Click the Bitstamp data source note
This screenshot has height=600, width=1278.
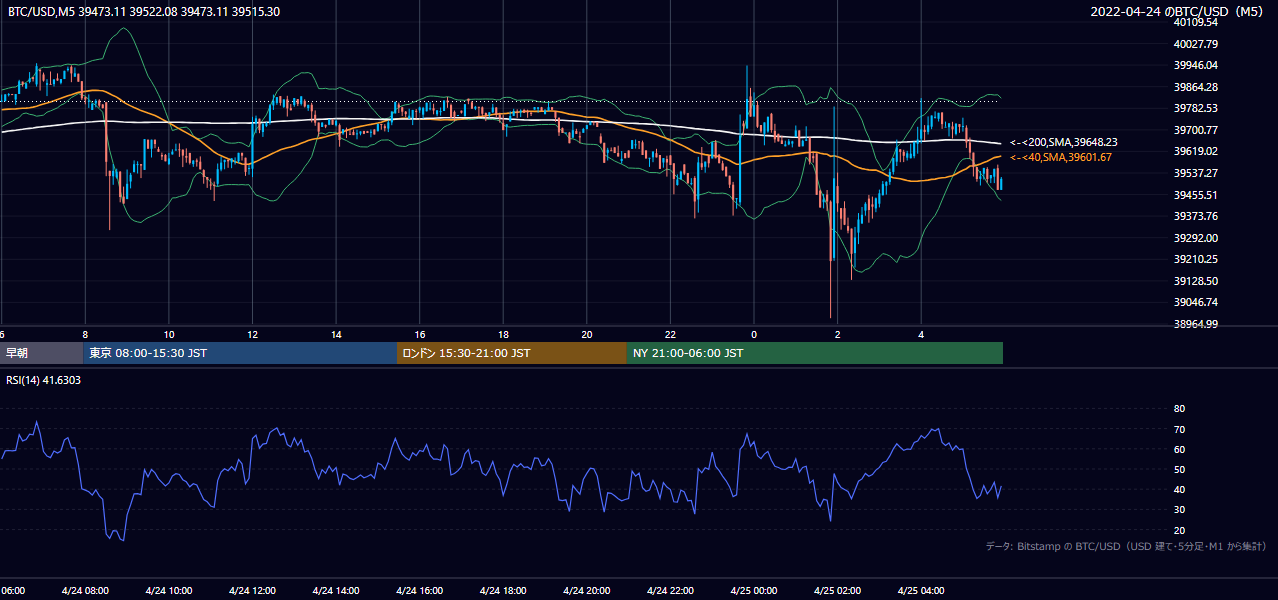click(1126, 547)
